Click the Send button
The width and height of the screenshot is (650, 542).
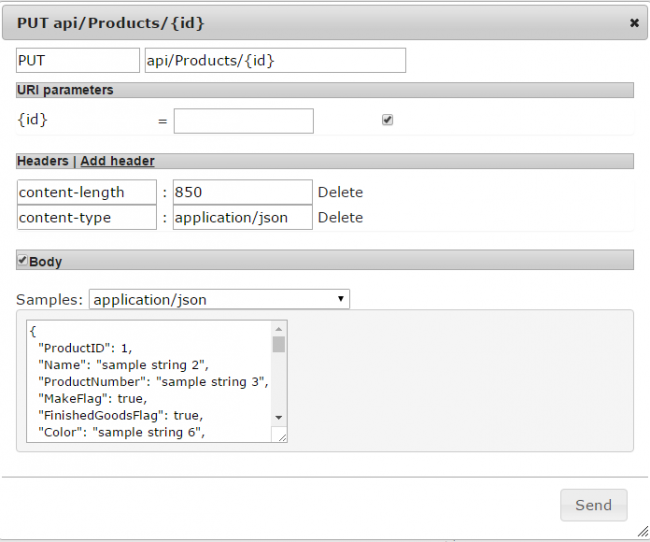point(594,505)
